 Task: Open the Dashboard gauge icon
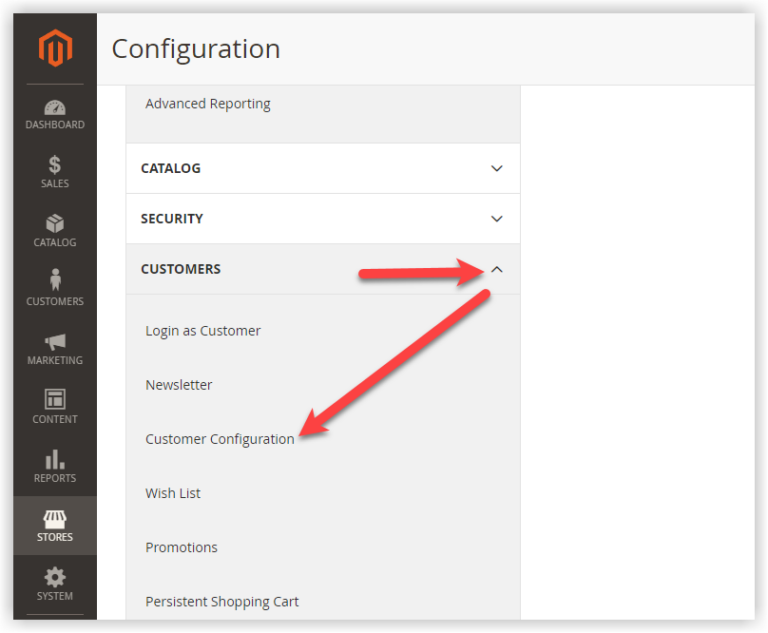[x=55, y=107]
